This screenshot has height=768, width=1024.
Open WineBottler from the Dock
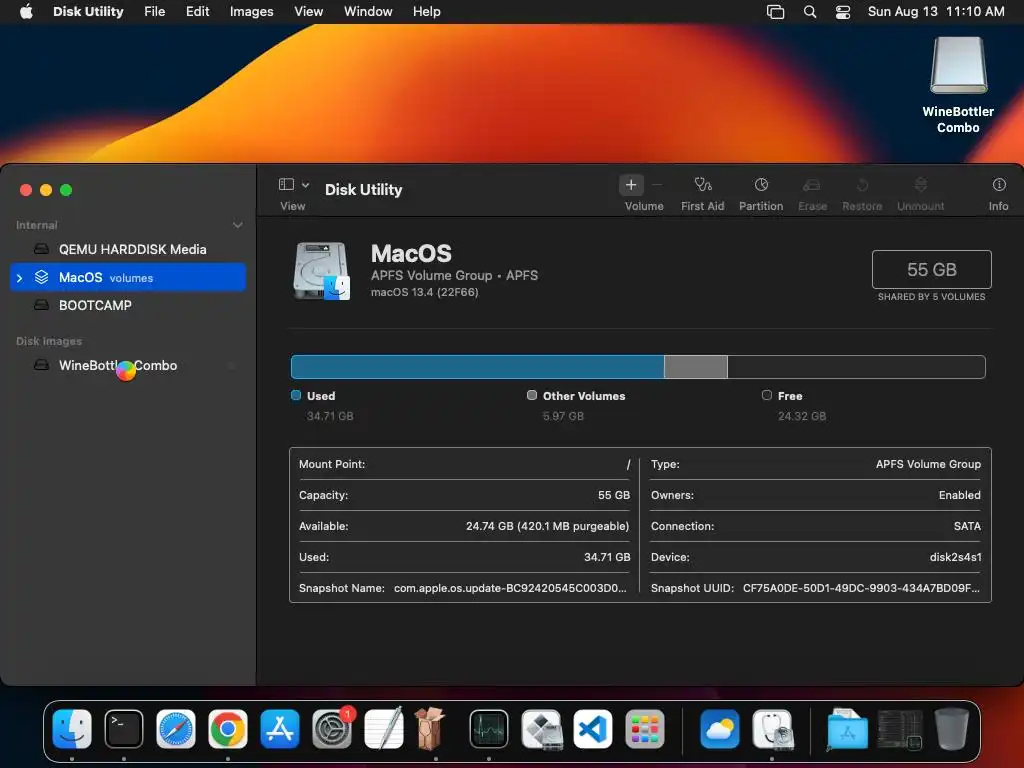431,729
